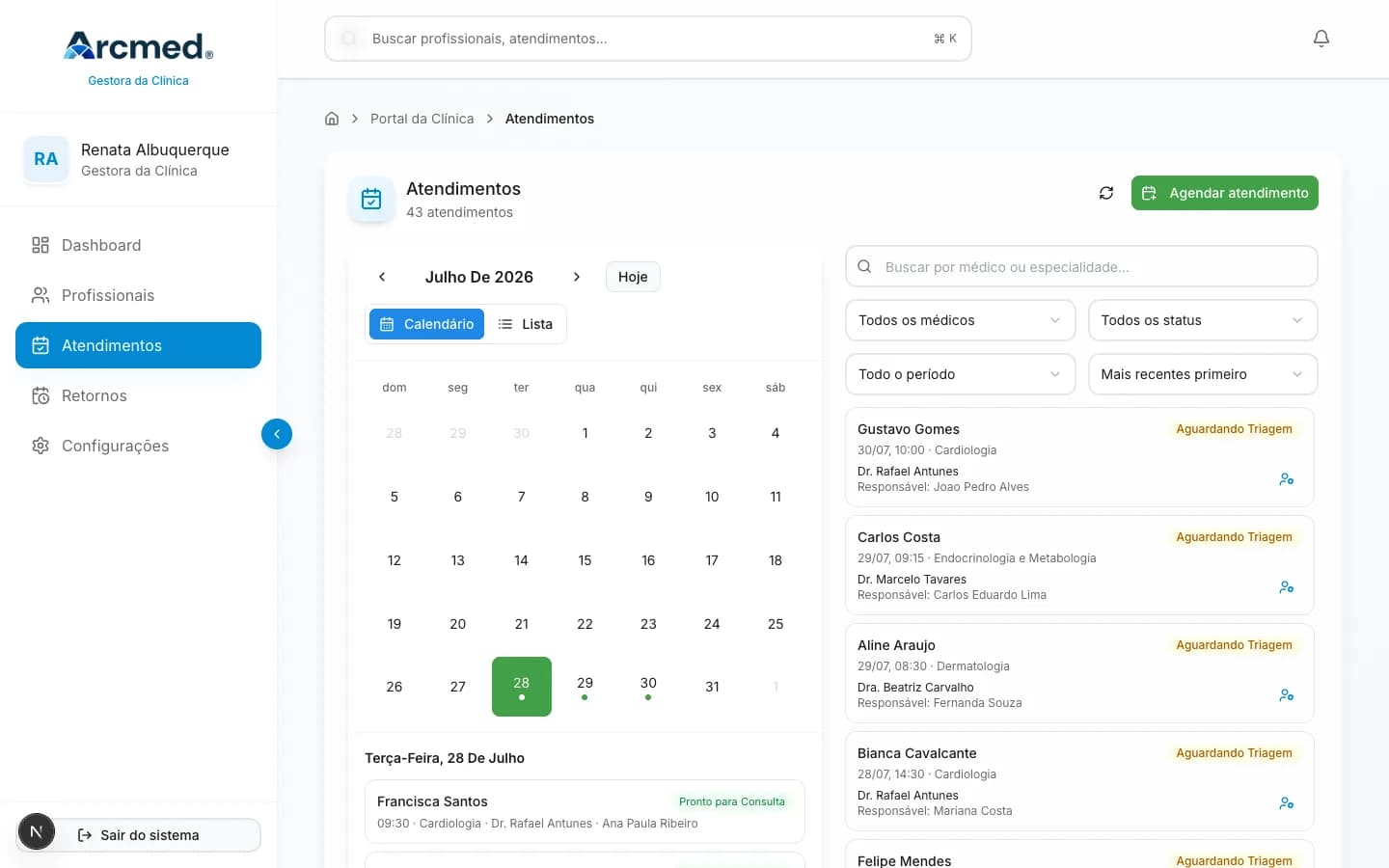The width and height of the screenshot is (1389, 868).
Task: Select Atendimentos in sidebar
Action: 138,345
